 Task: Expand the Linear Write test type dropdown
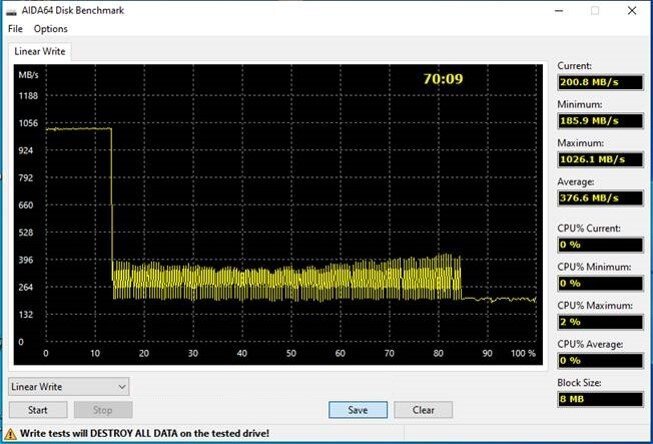69,387
